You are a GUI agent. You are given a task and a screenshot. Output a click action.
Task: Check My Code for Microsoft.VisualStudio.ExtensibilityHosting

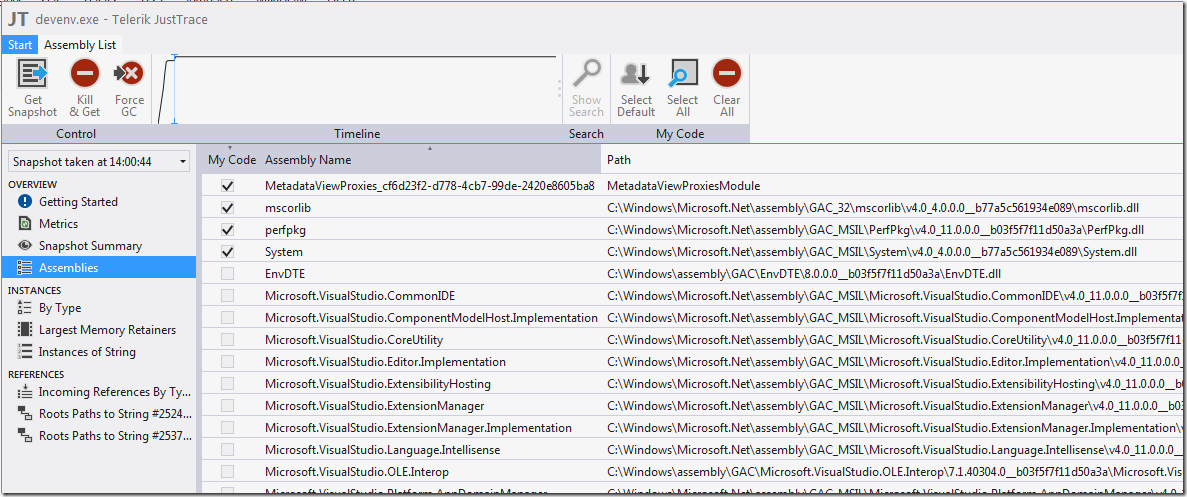pyautogui.click(x=227, y=384)
